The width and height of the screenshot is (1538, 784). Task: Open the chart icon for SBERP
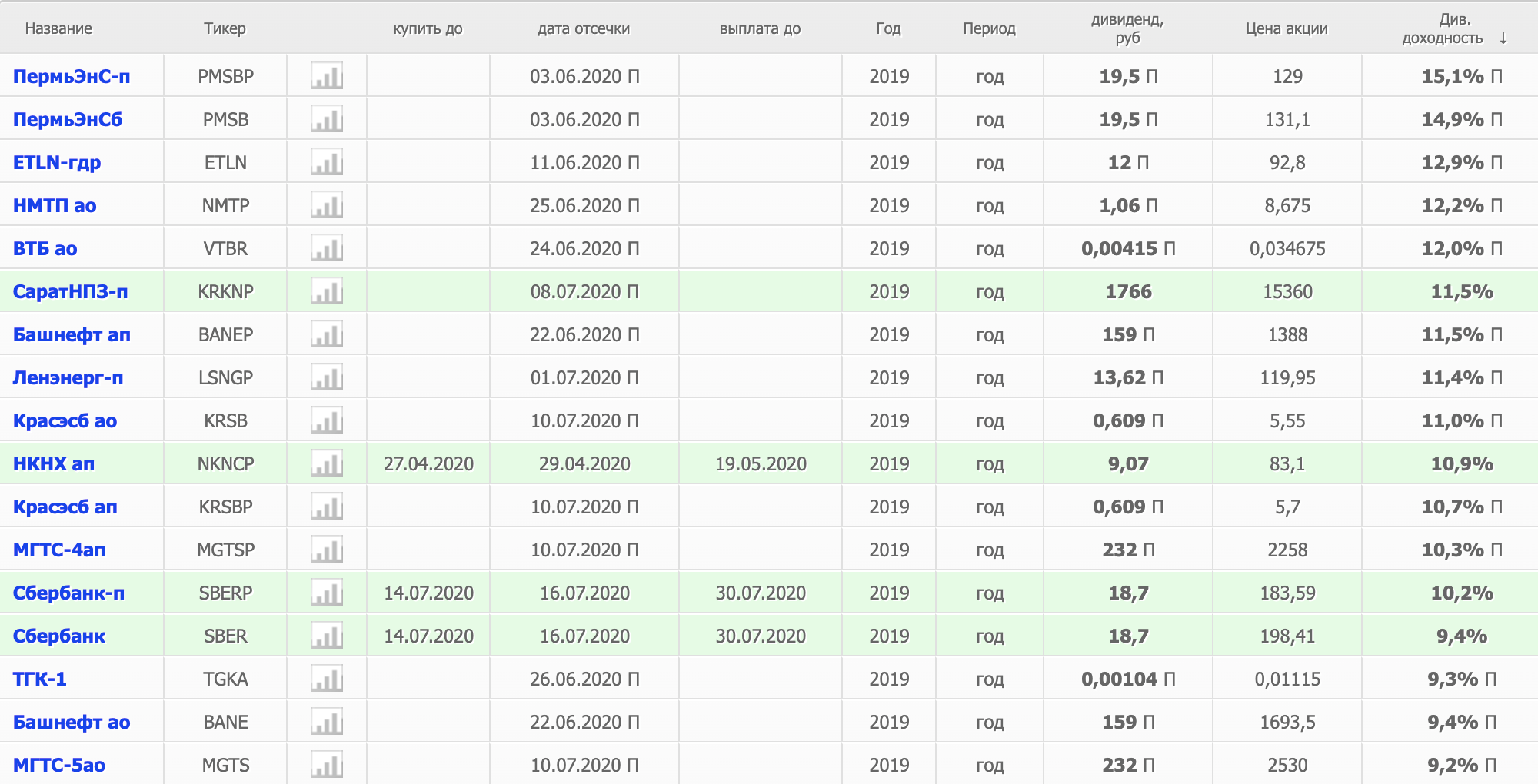(327, 593)
